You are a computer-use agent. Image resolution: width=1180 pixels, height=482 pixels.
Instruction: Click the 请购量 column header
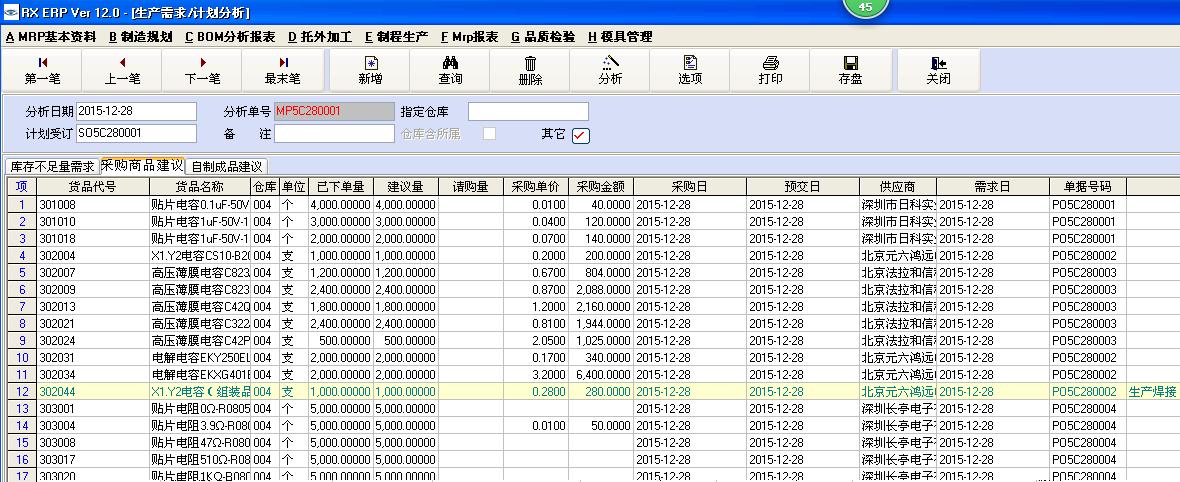pos(470,186)
